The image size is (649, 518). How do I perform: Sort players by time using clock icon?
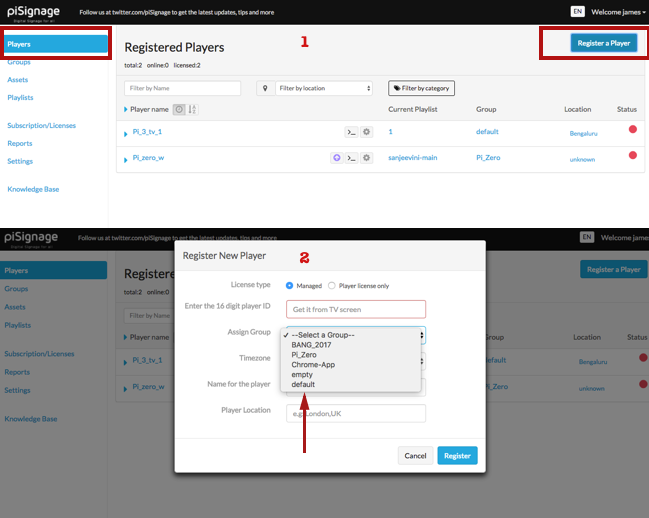click(179, 109)
